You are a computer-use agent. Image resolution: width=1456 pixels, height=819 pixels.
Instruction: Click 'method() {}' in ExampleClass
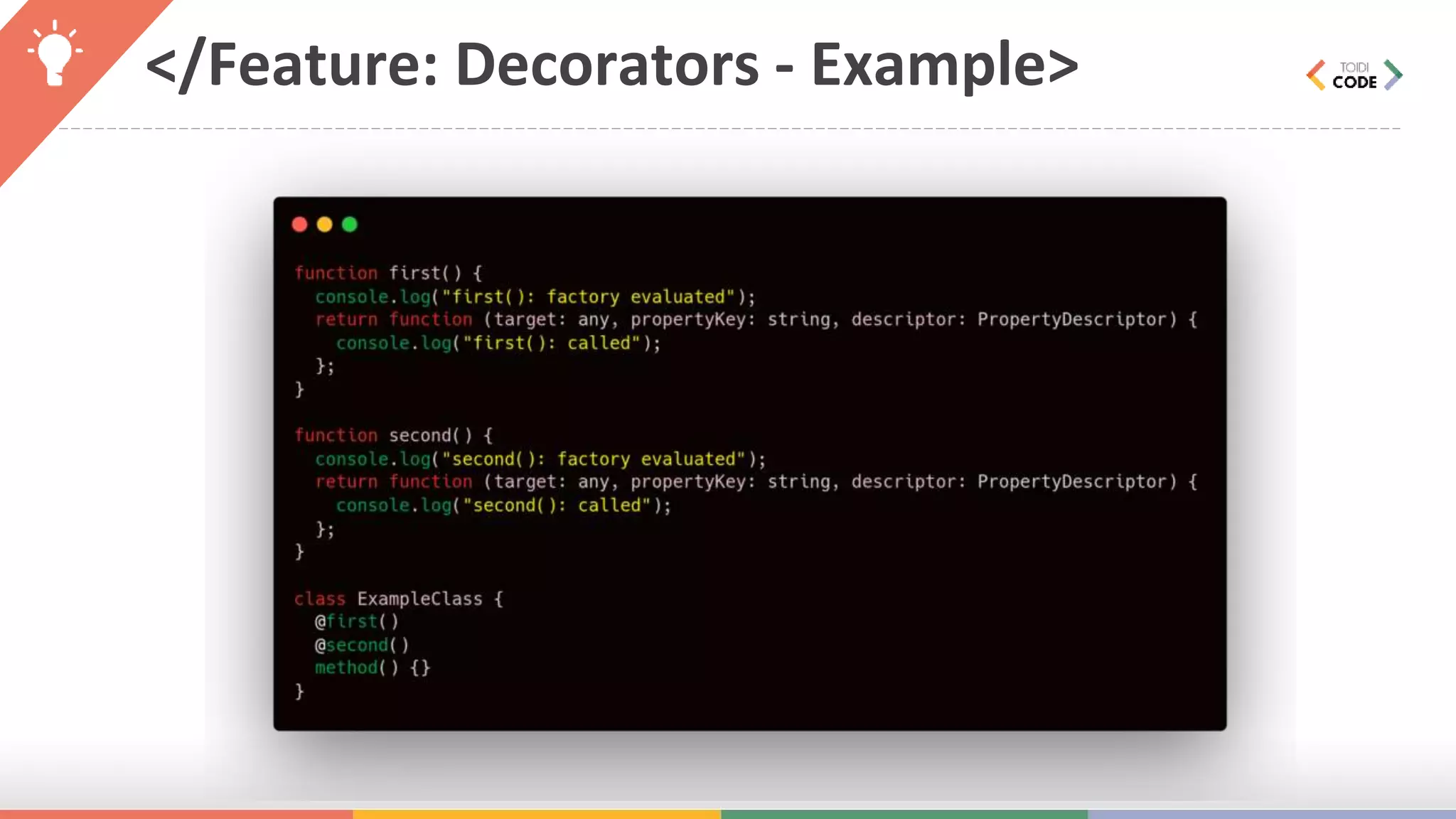[373, 668]
